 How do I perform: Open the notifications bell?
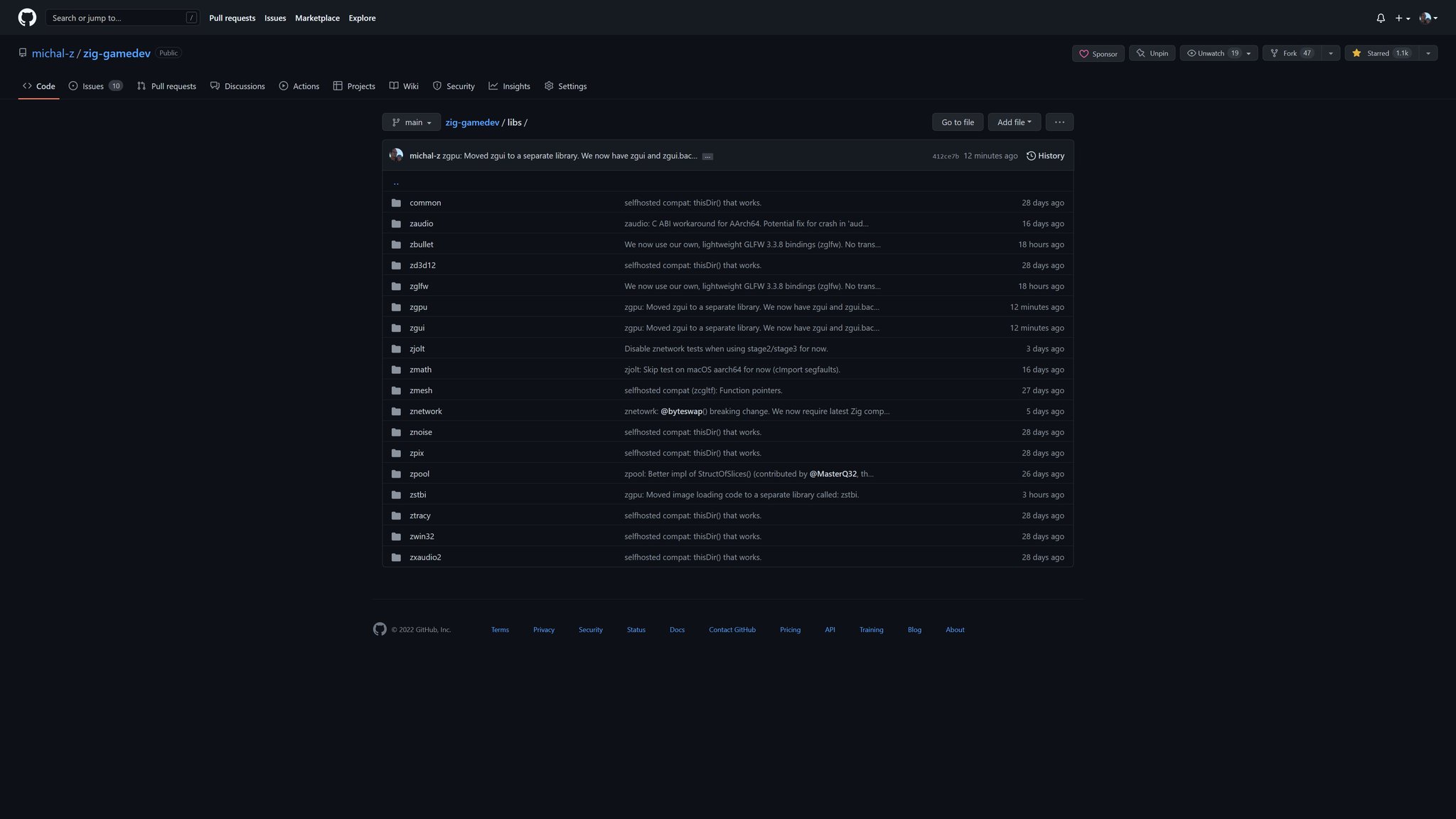(1381, 18)
